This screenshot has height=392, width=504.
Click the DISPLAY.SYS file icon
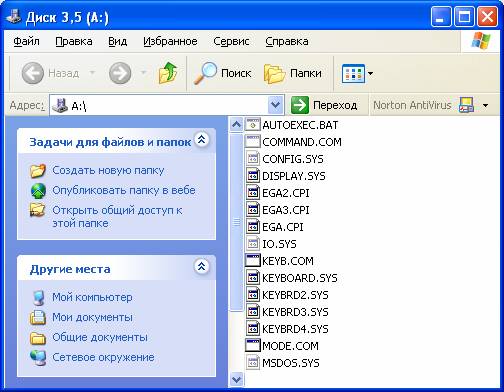coord(252,176)
